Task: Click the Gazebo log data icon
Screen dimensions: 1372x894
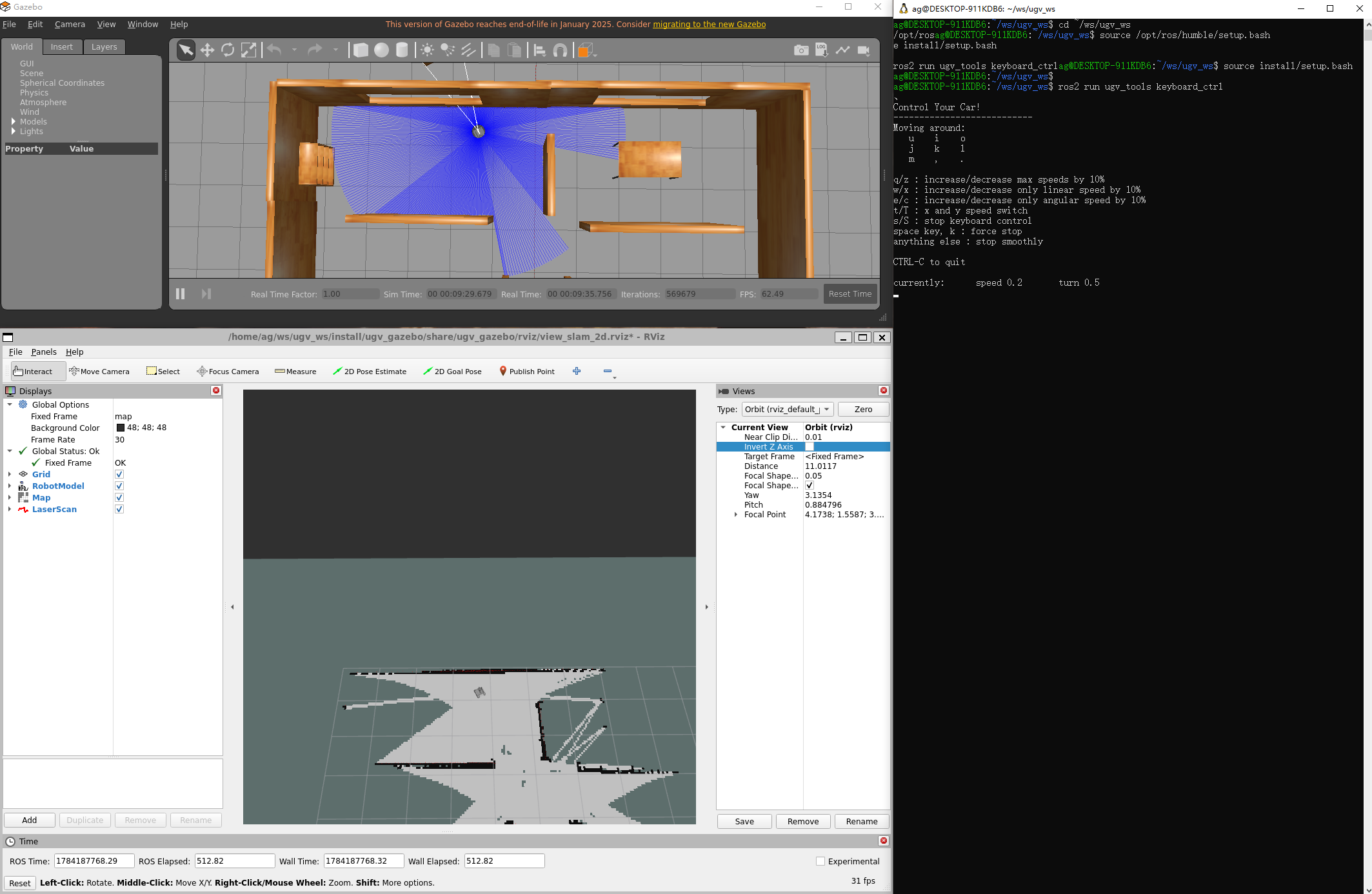Action: coord(822,50)
